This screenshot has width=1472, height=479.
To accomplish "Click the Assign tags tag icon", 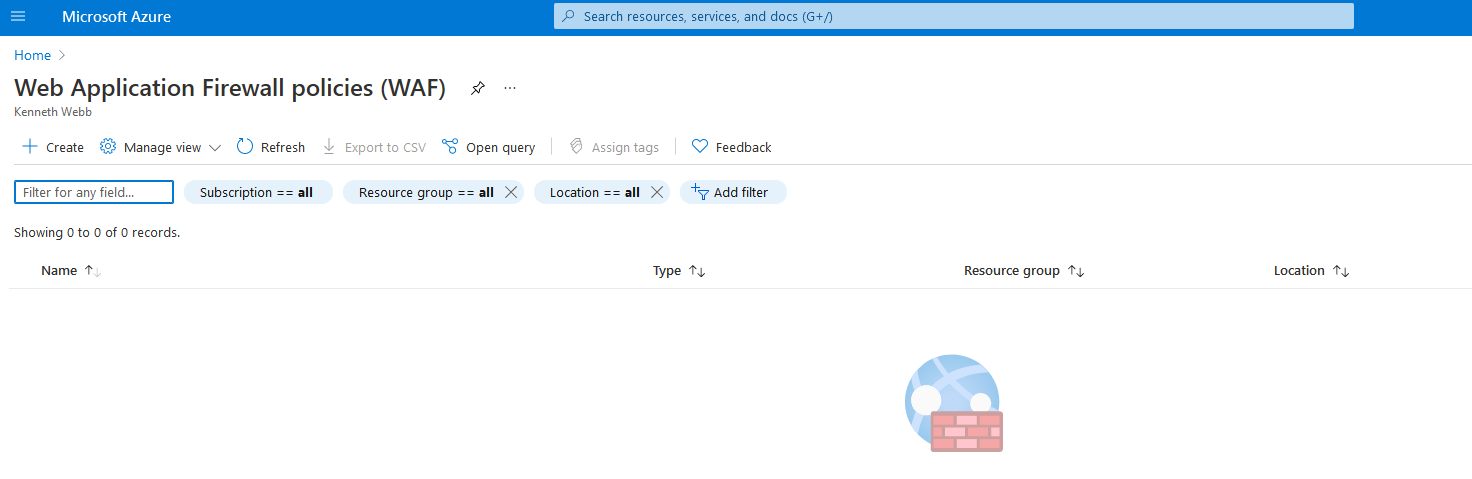I will [576, 147].
